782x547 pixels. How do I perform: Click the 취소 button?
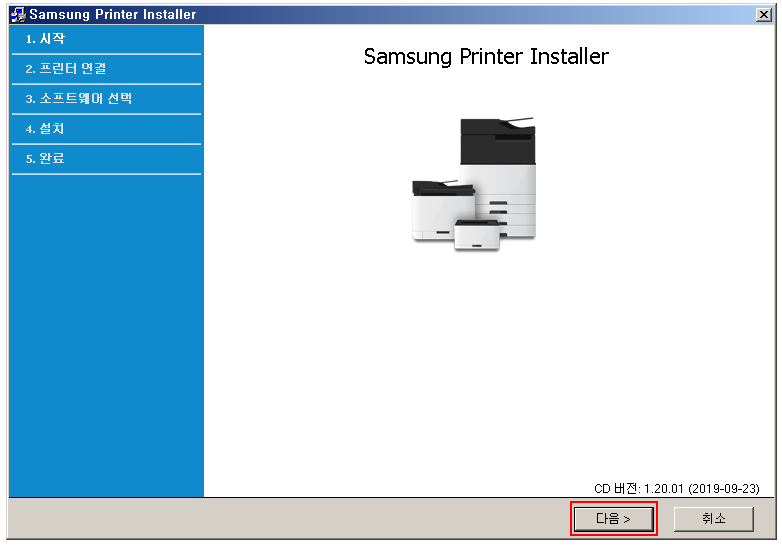pyautogui.click(x=714, y=519)
